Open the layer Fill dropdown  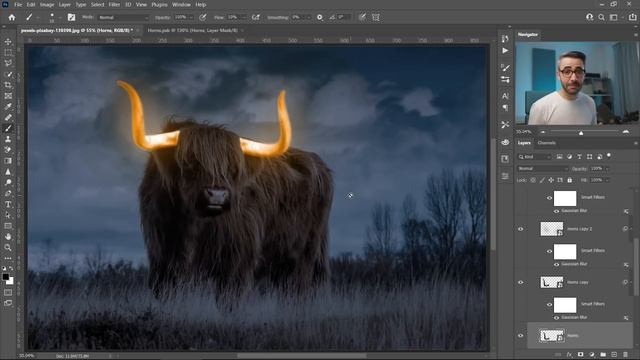point(607,180)
